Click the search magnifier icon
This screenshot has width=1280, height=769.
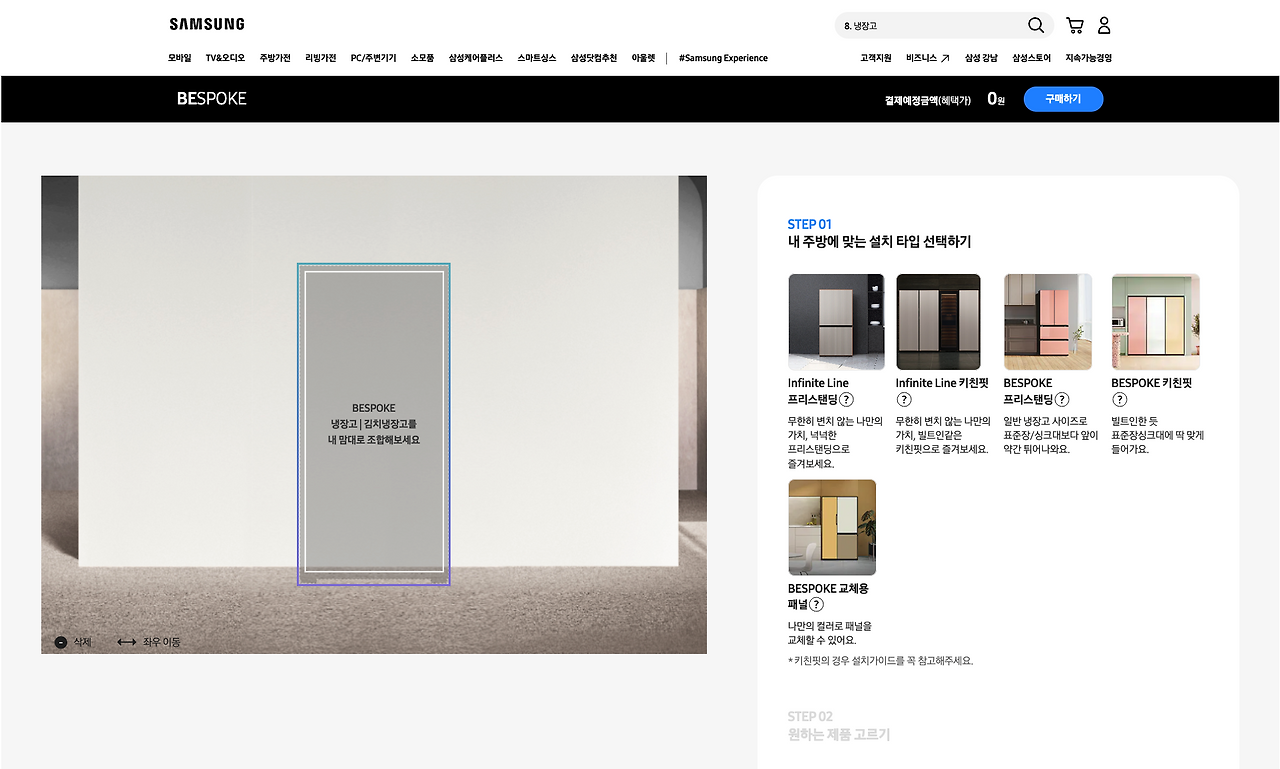pos(1036,25)
